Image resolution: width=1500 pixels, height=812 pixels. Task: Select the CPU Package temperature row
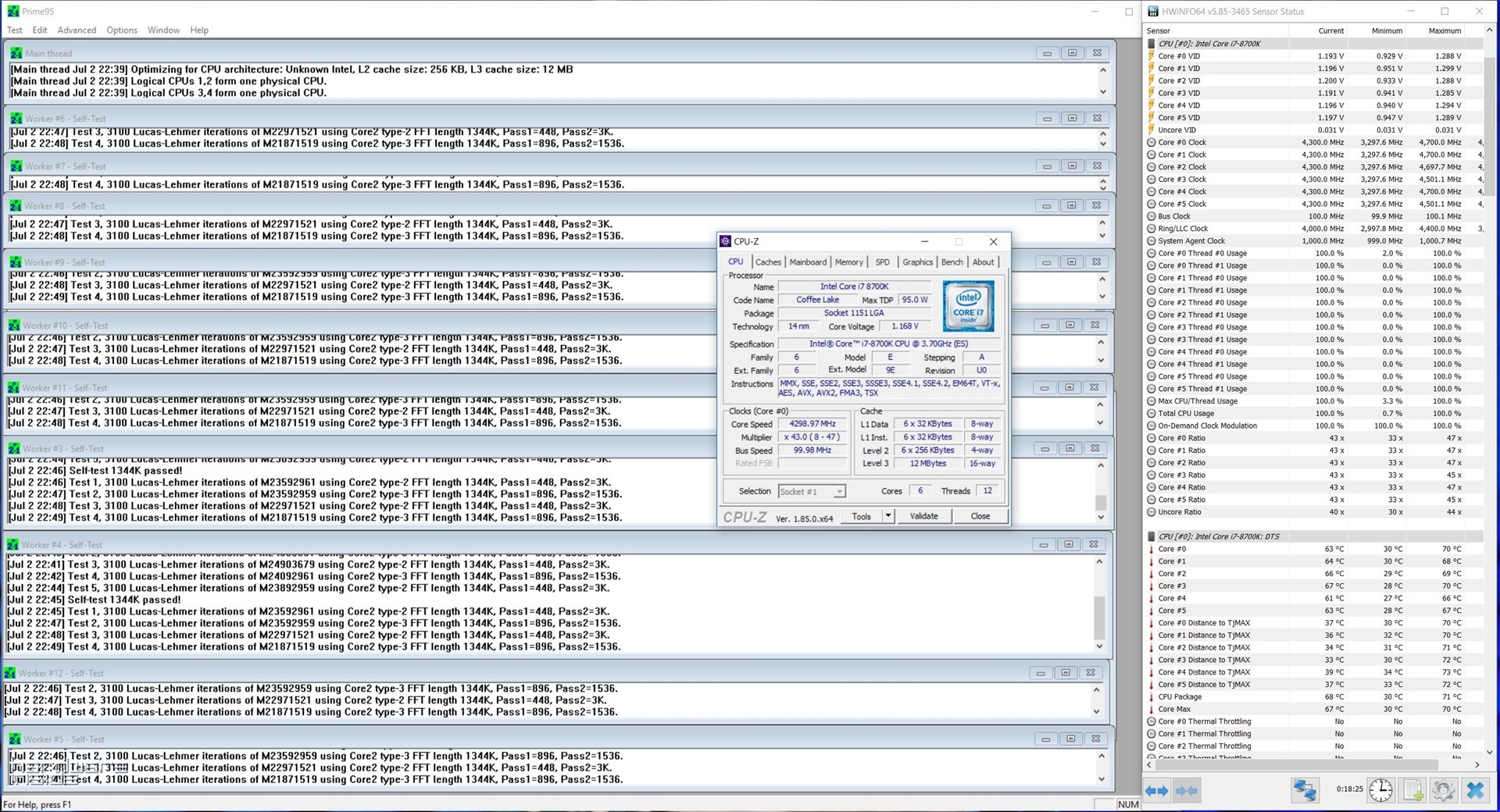point(1314,696)
